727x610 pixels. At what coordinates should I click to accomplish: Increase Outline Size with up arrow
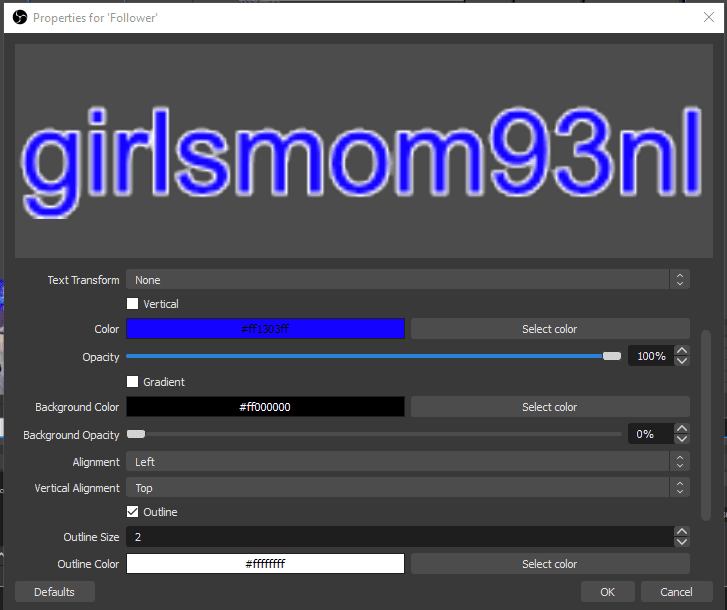pyautogui.click(x=682, y=532)
